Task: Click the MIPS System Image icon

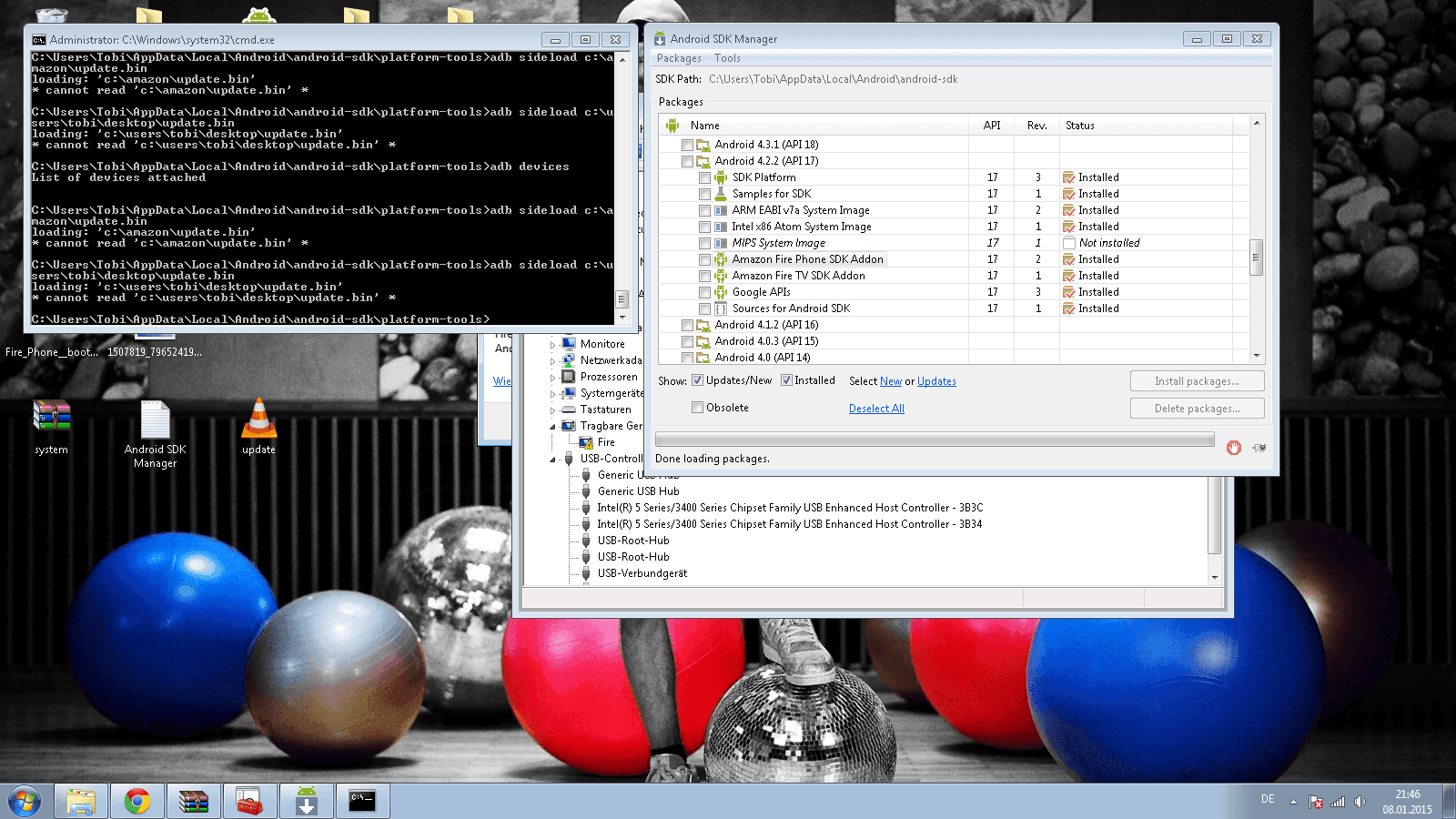Action: pyautogui.click(x=721, y=243)
